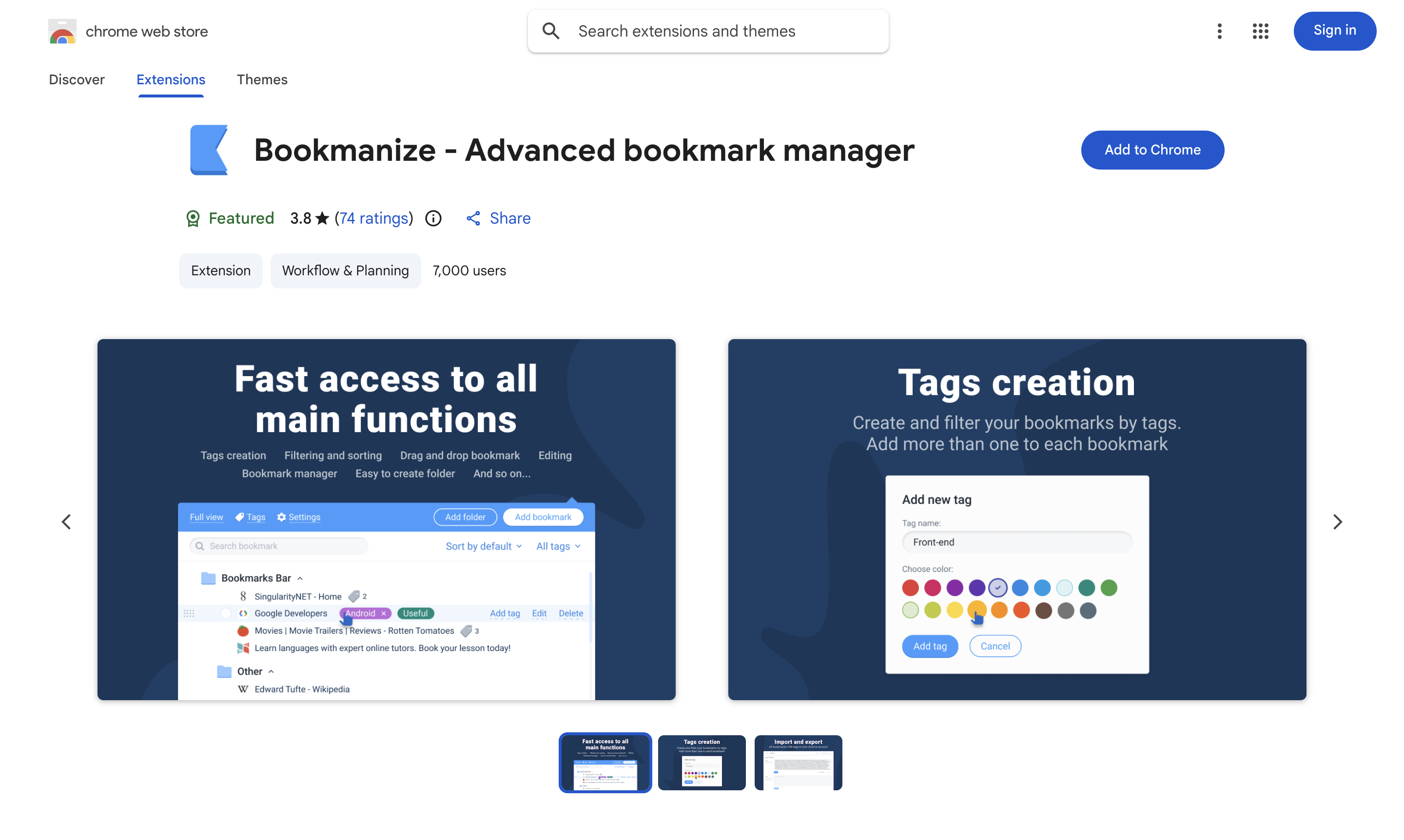Click the Fast access main screenshot
Screen dimensions: 1404x840
(x=386, y=519)
